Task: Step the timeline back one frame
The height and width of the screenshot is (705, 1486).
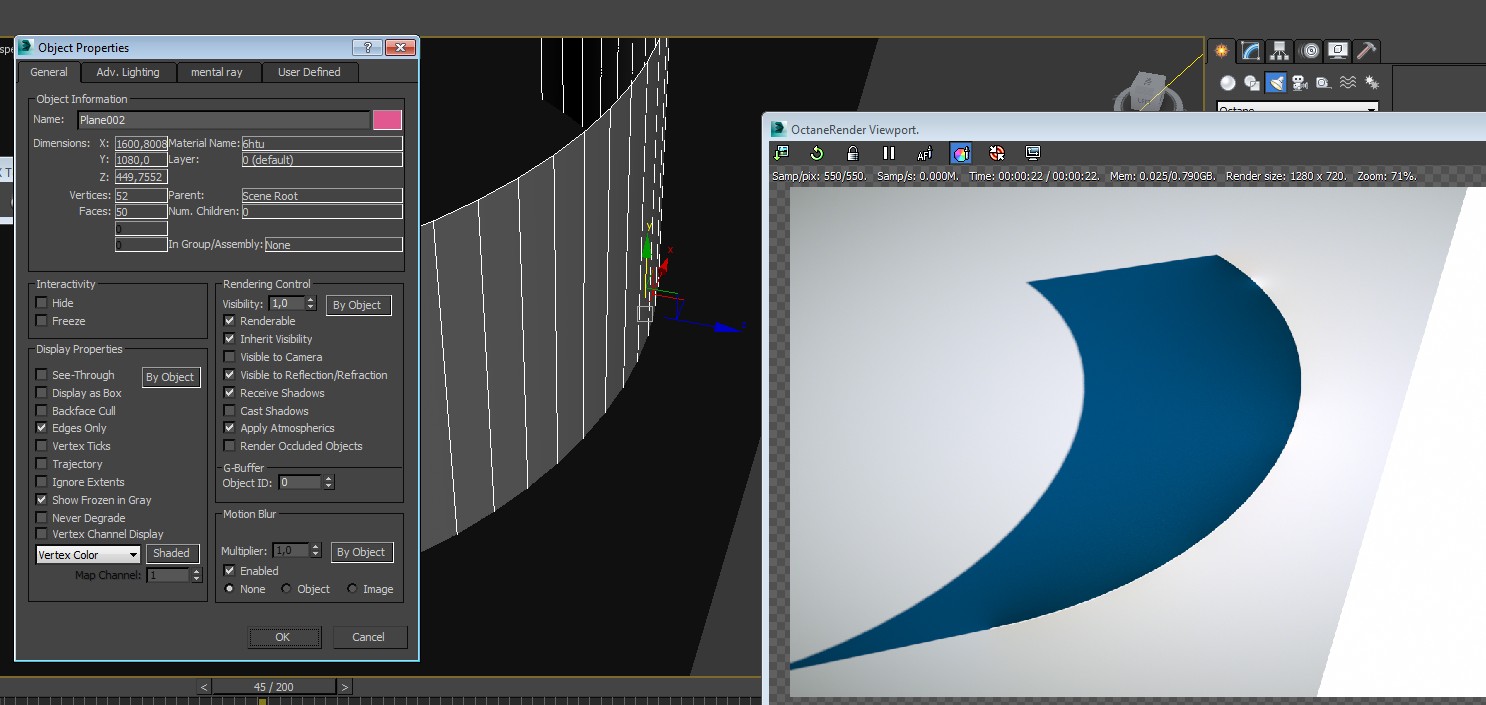Action: (x=205, y=687)
